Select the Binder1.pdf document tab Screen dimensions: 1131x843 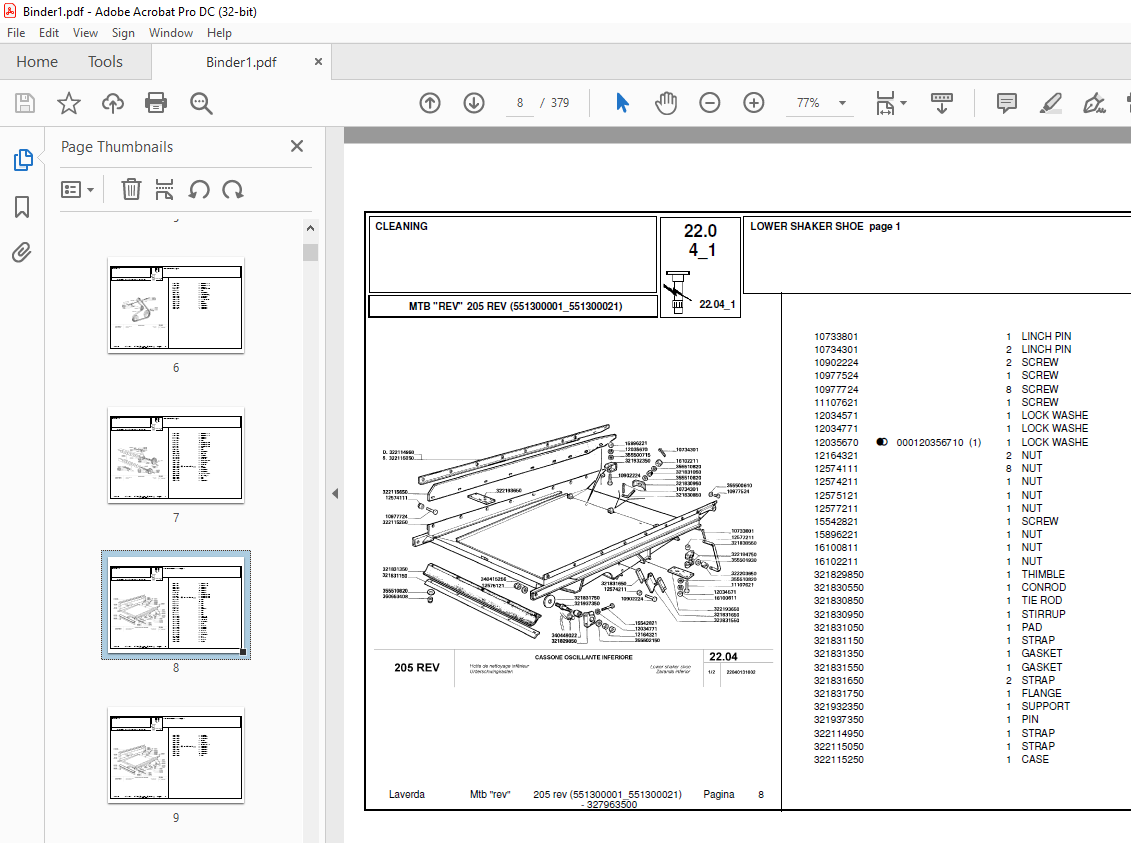(x=241, y=62)
